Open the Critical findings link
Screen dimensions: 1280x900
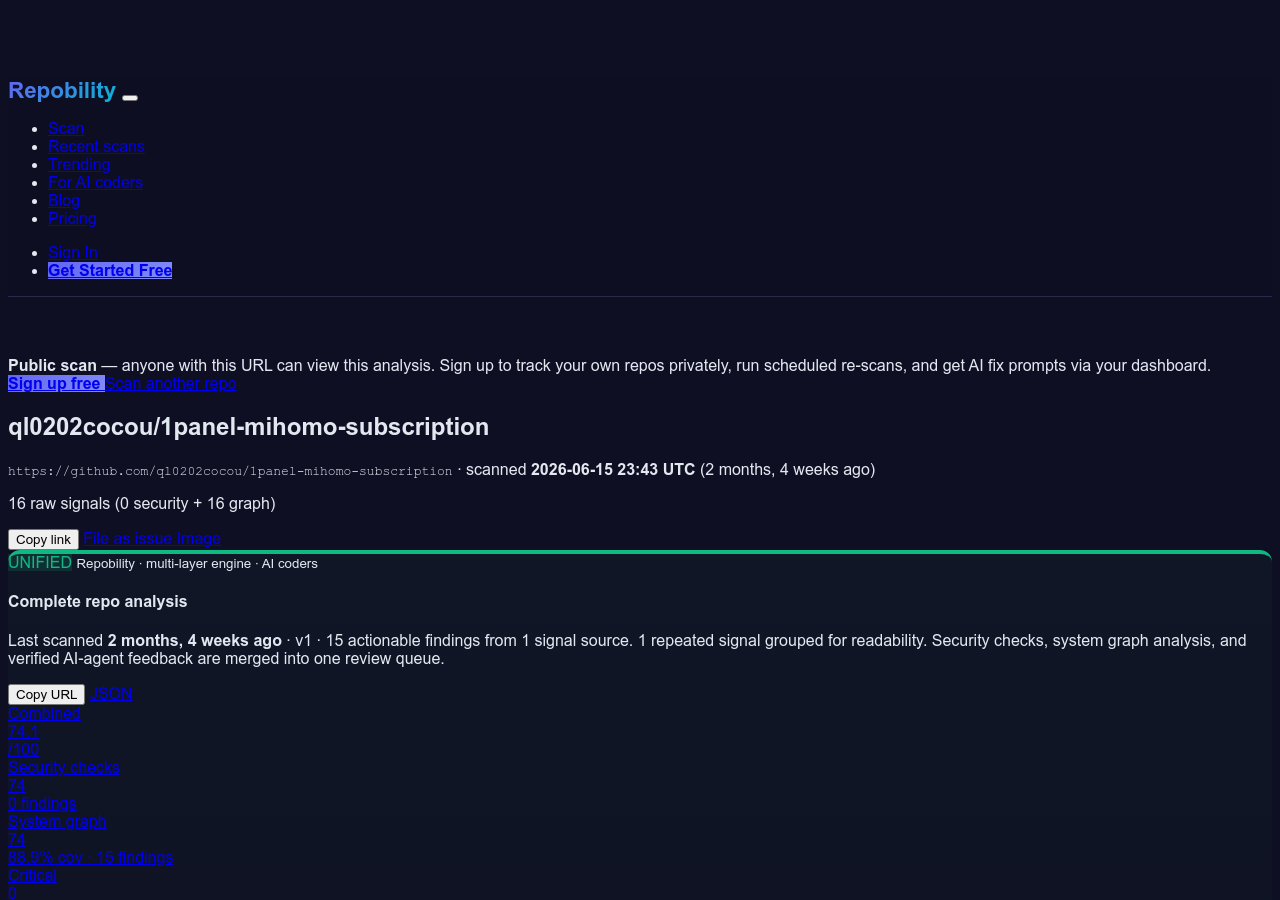32,875
